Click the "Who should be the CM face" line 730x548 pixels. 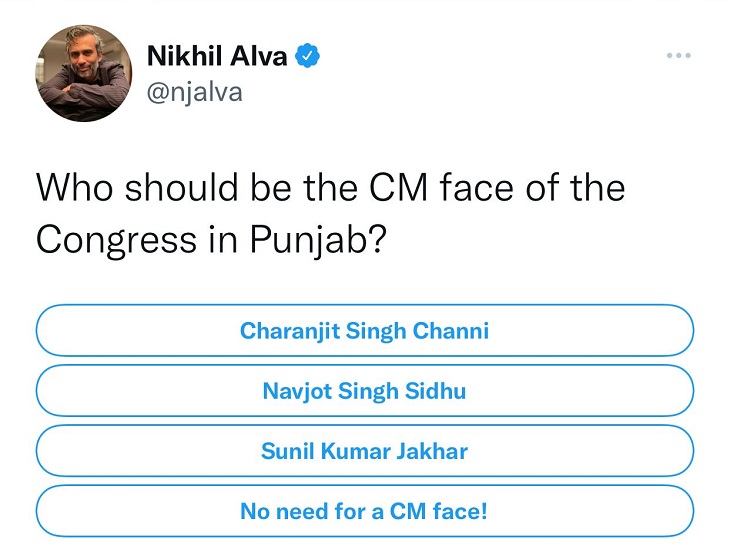[x=330, y=188]
